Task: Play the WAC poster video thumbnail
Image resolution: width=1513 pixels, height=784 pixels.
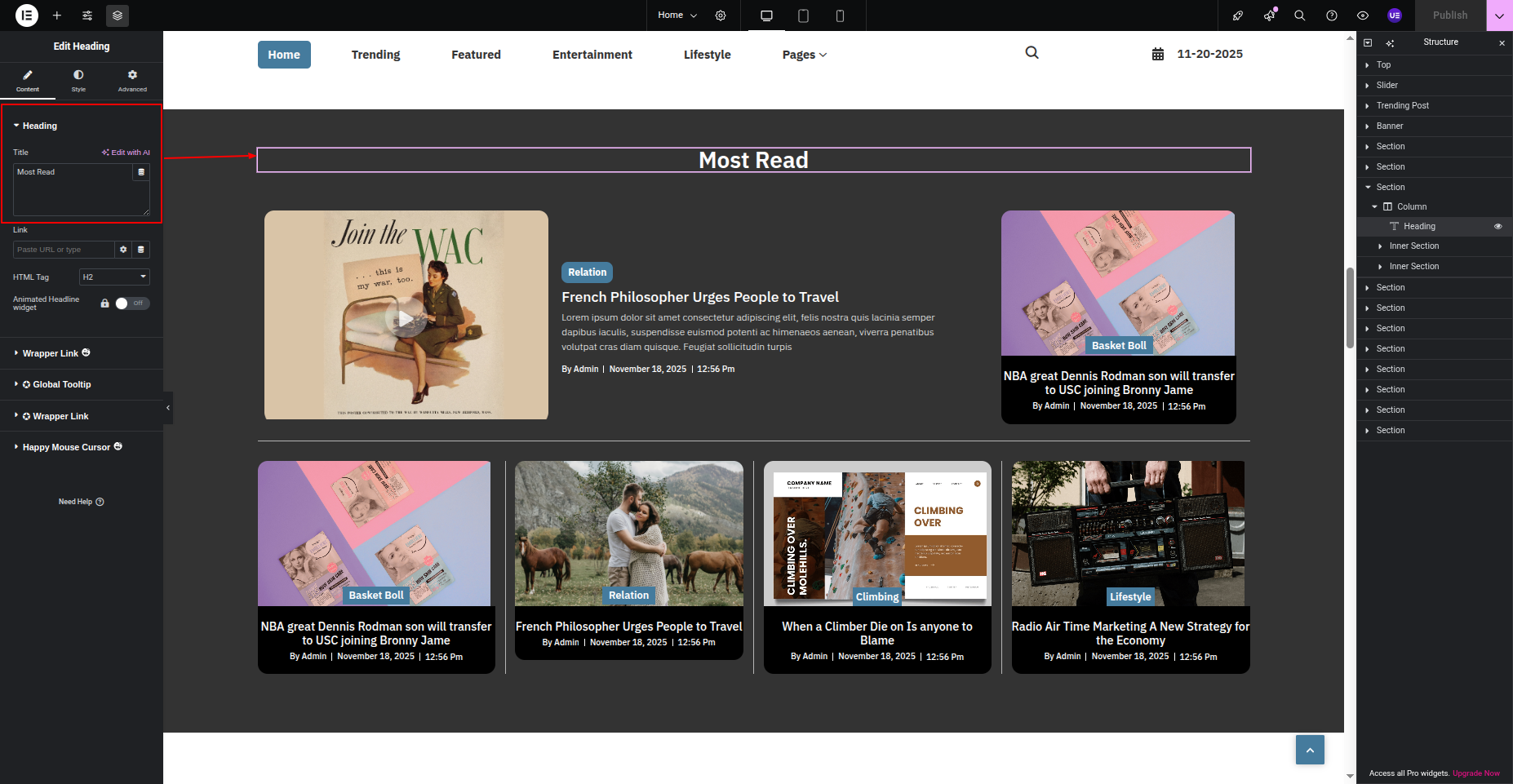Action: [406, 319]
